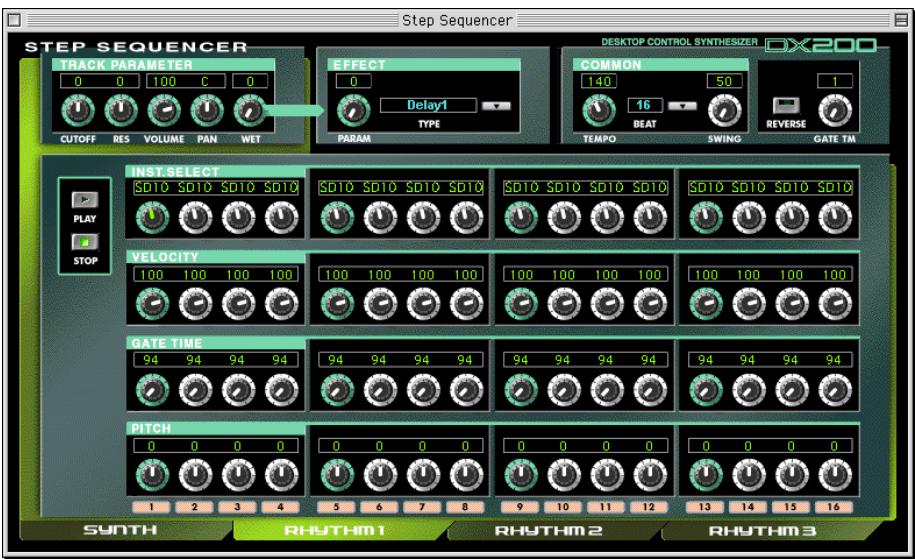915x559 pixels.
Task: Click Velocity knob for step 1
Action: (x=152, y=304)
